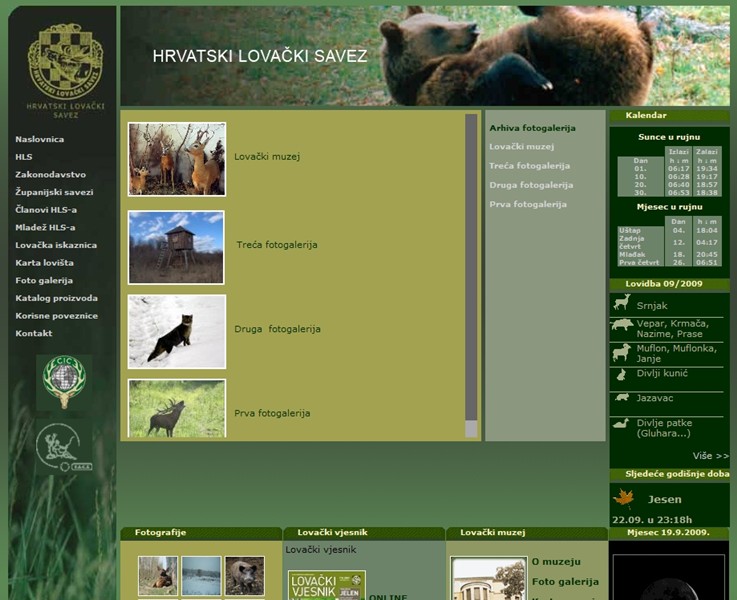Open the hunting tower thumbnail

(x=176, y=247)
